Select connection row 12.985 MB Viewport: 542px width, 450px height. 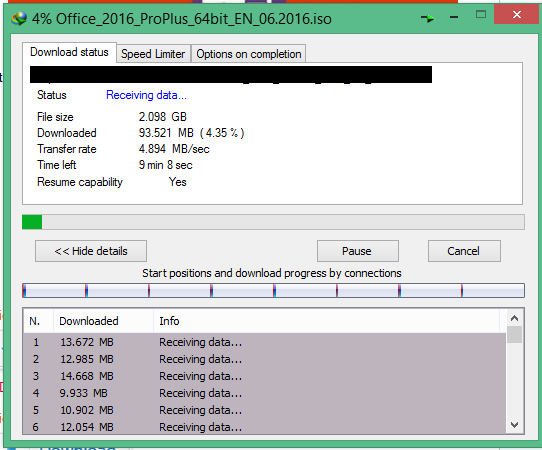265,359
